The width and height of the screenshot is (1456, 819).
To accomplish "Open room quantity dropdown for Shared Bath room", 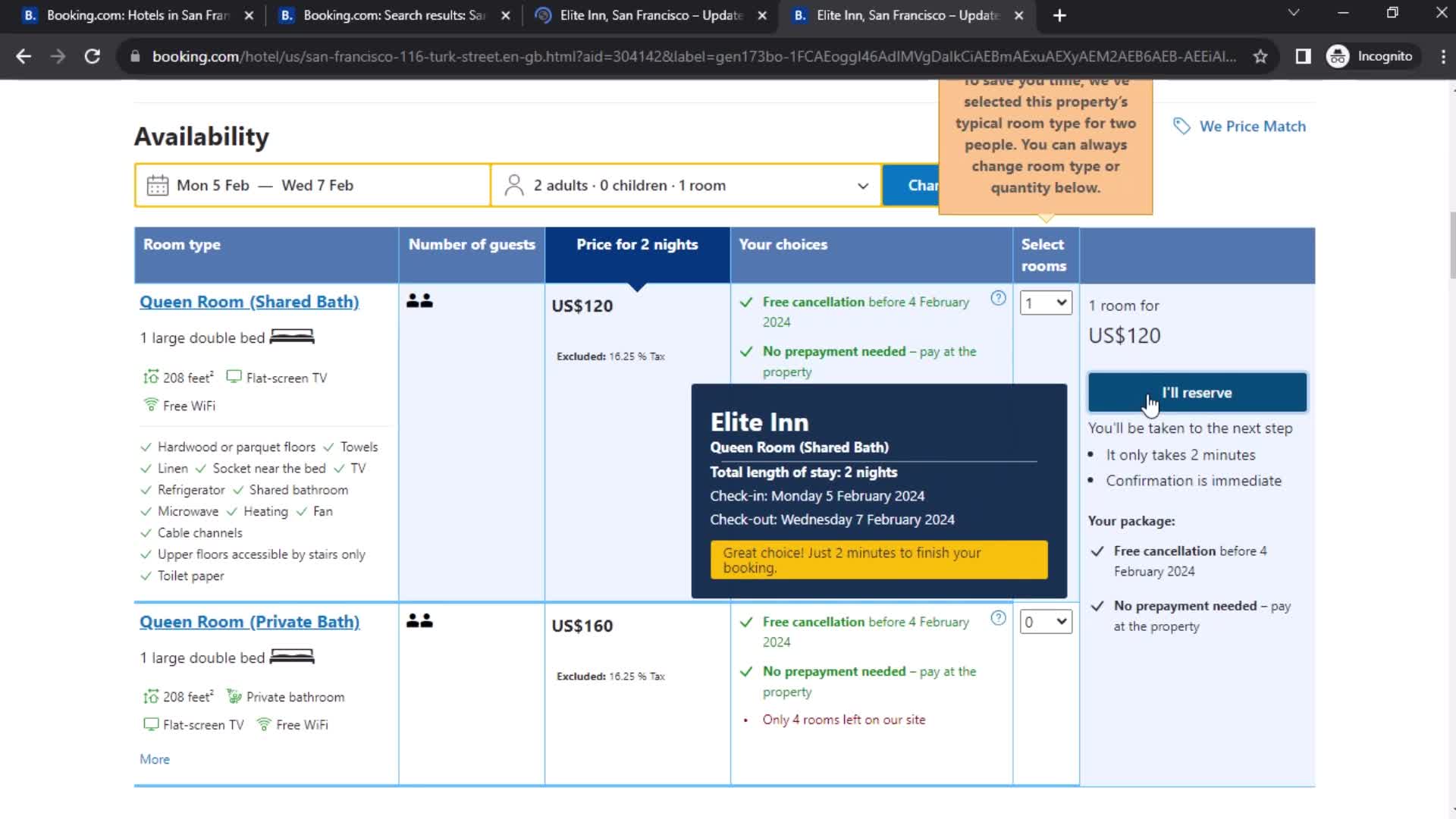I will coord(1046,303).
